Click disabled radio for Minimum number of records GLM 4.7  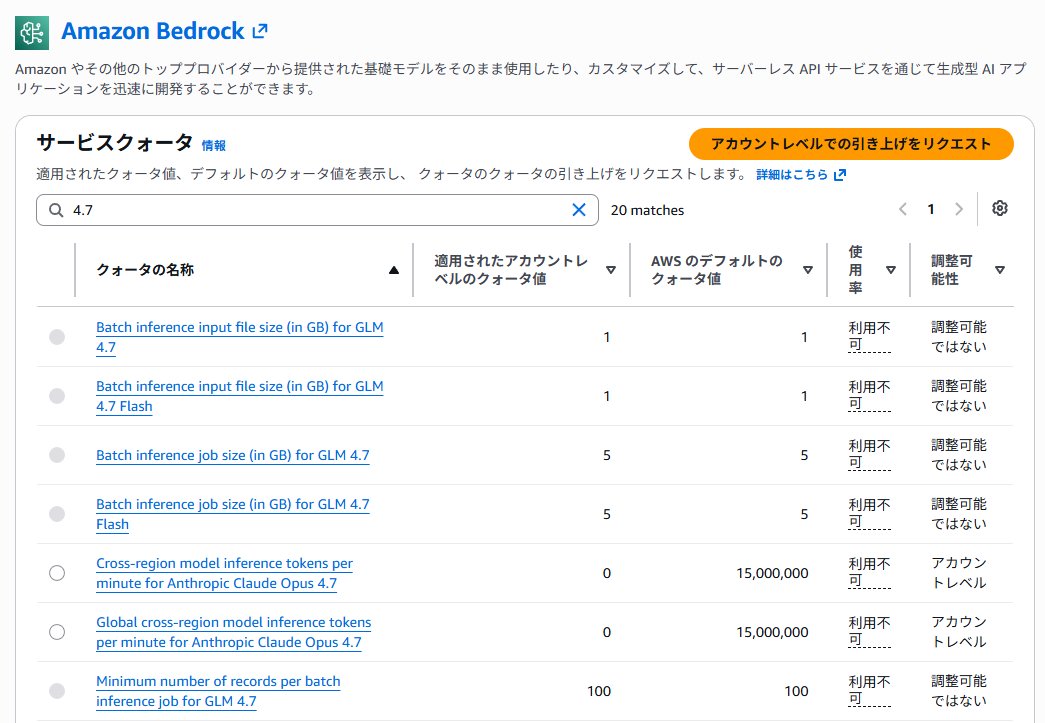[57, 691]
